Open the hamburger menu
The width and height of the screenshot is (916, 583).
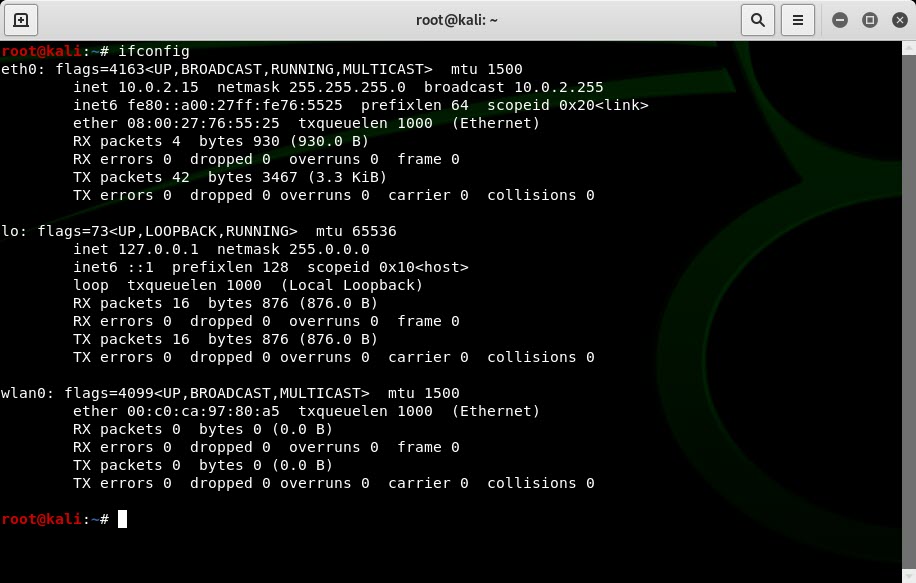point(797,19)
